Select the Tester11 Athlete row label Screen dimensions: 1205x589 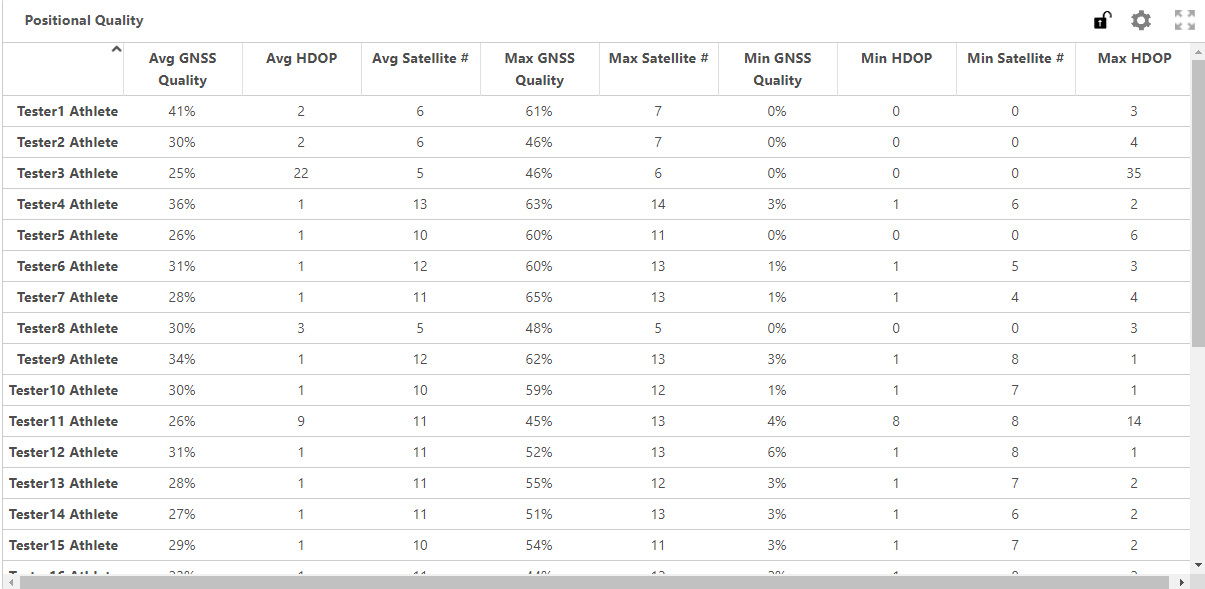pos(63,421)
